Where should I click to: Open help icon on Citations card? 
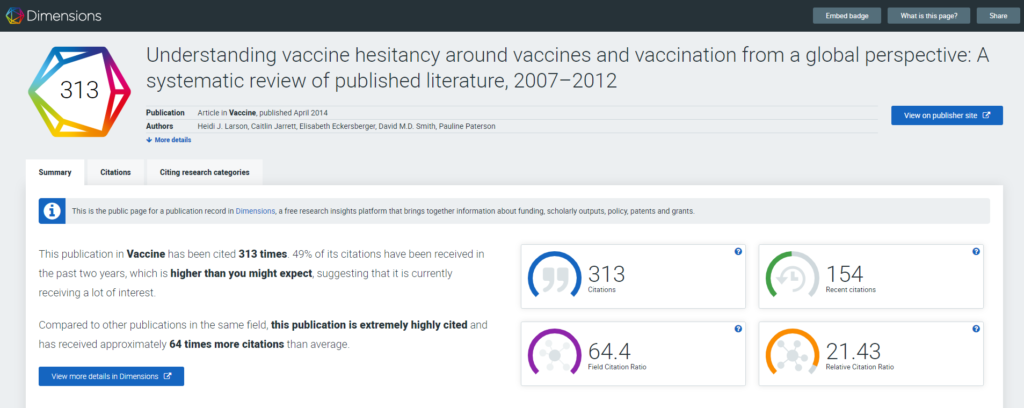click(738, 251)
